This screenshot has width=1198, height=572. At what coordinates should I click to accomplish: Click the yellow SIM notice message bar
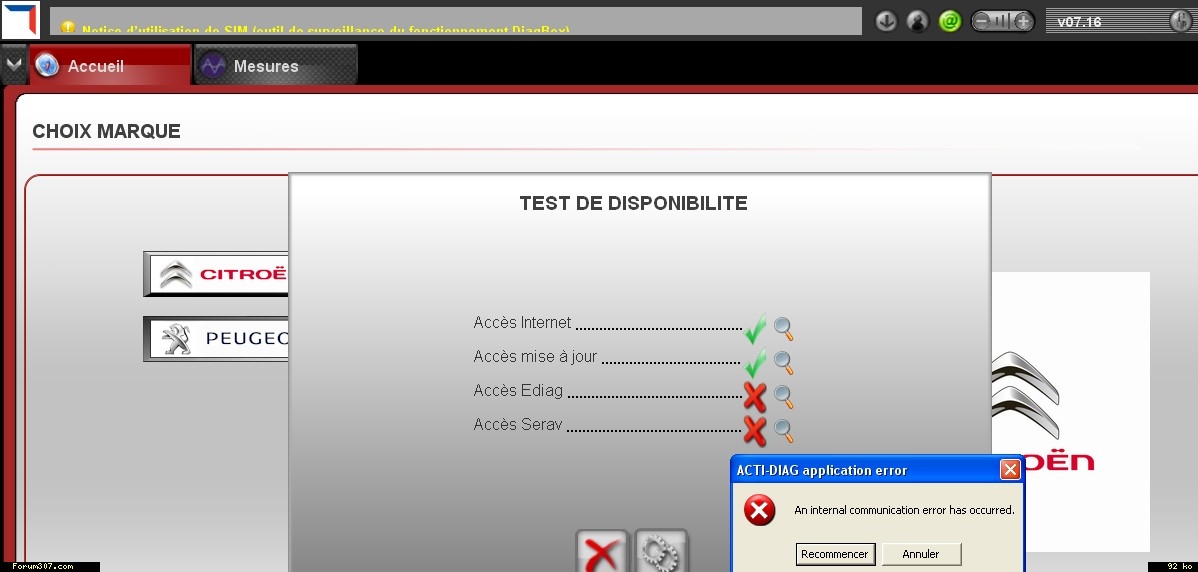[455, 21]
